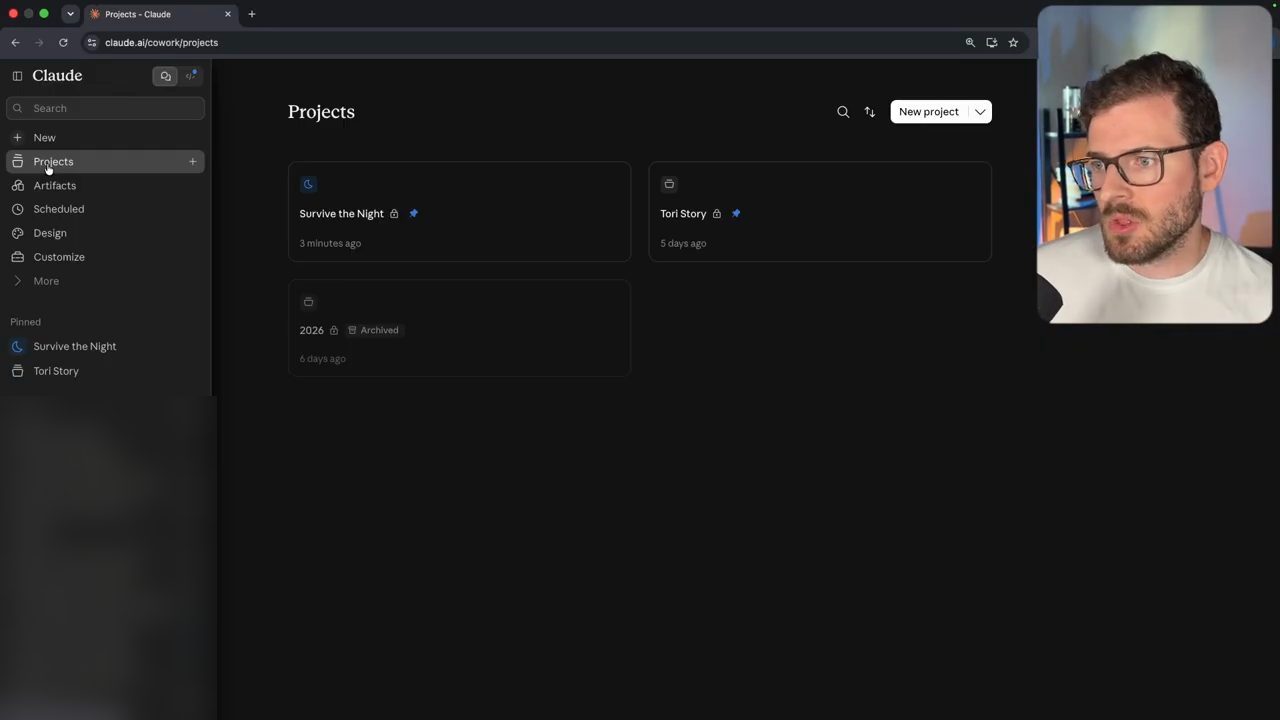Open the Customize section
Screen dimensions: 1280x720
[105, 257]
